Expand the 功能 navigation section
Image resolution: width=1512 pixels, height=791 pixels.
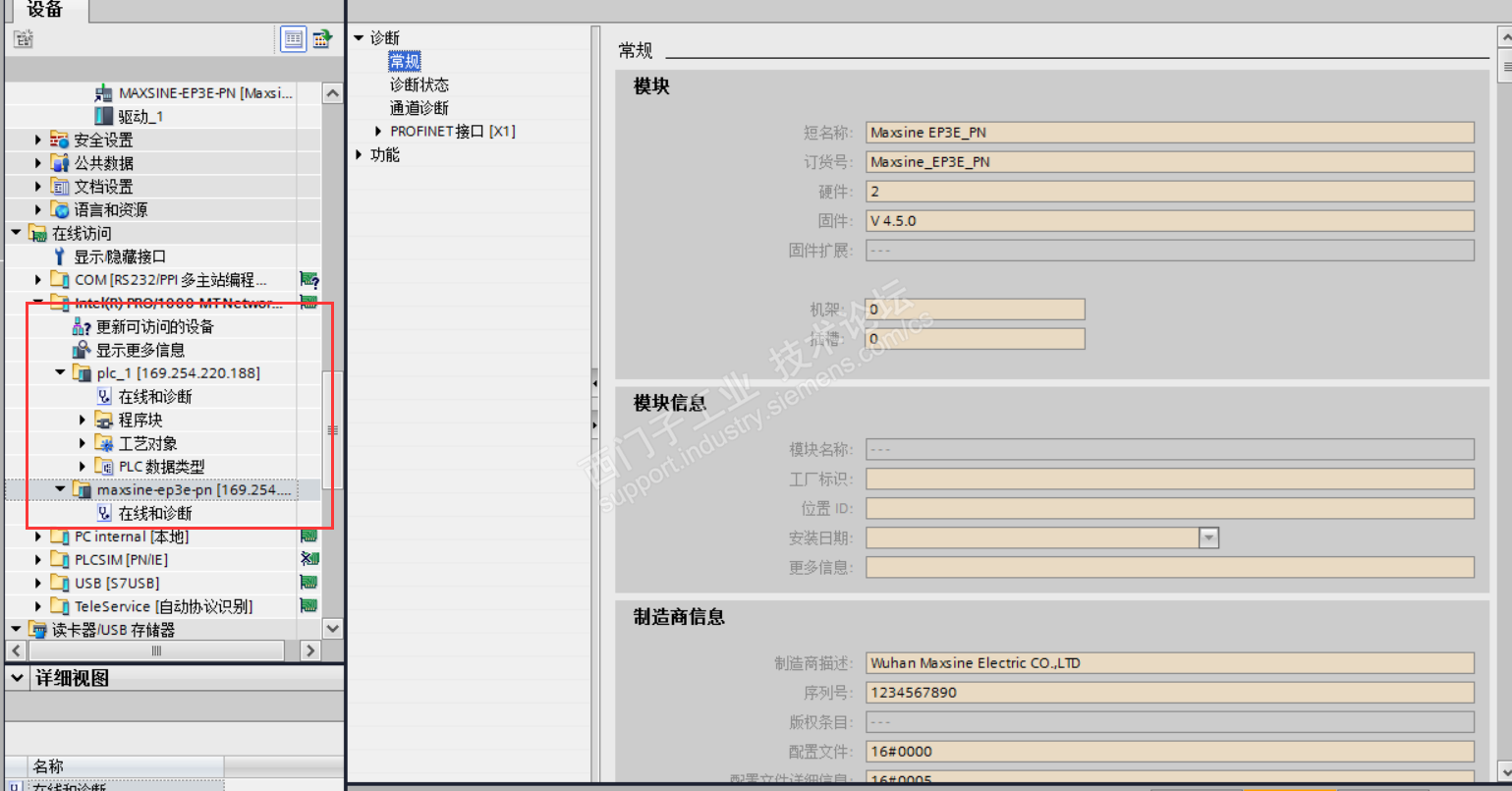pyautogui.click(x=359, y=155)
